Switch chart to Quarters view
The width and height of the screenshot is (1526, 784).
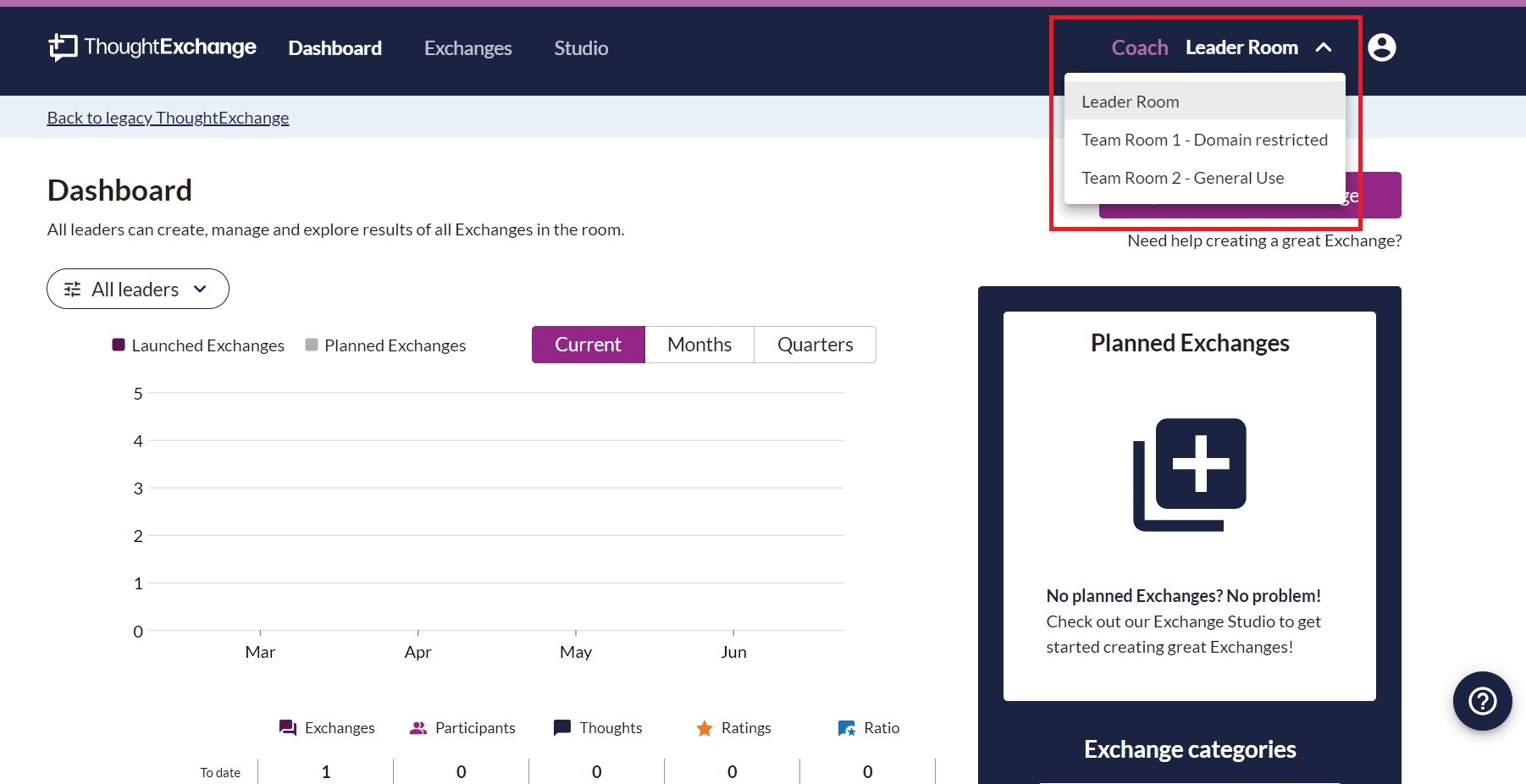point(816,345)
